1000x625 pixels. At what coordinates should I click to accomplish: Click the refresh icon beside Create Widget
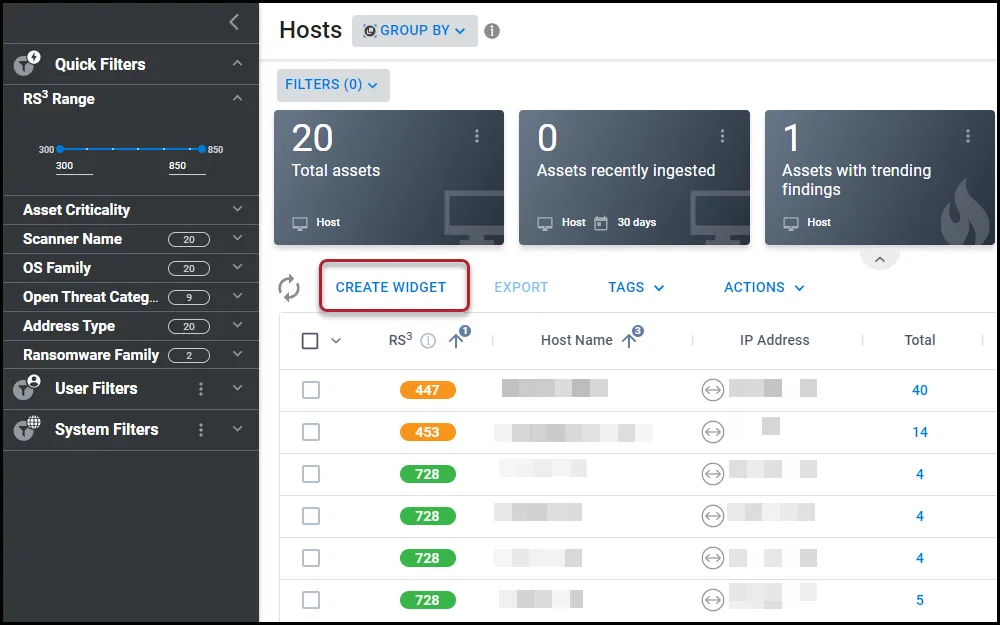click(x=289, y=288)
